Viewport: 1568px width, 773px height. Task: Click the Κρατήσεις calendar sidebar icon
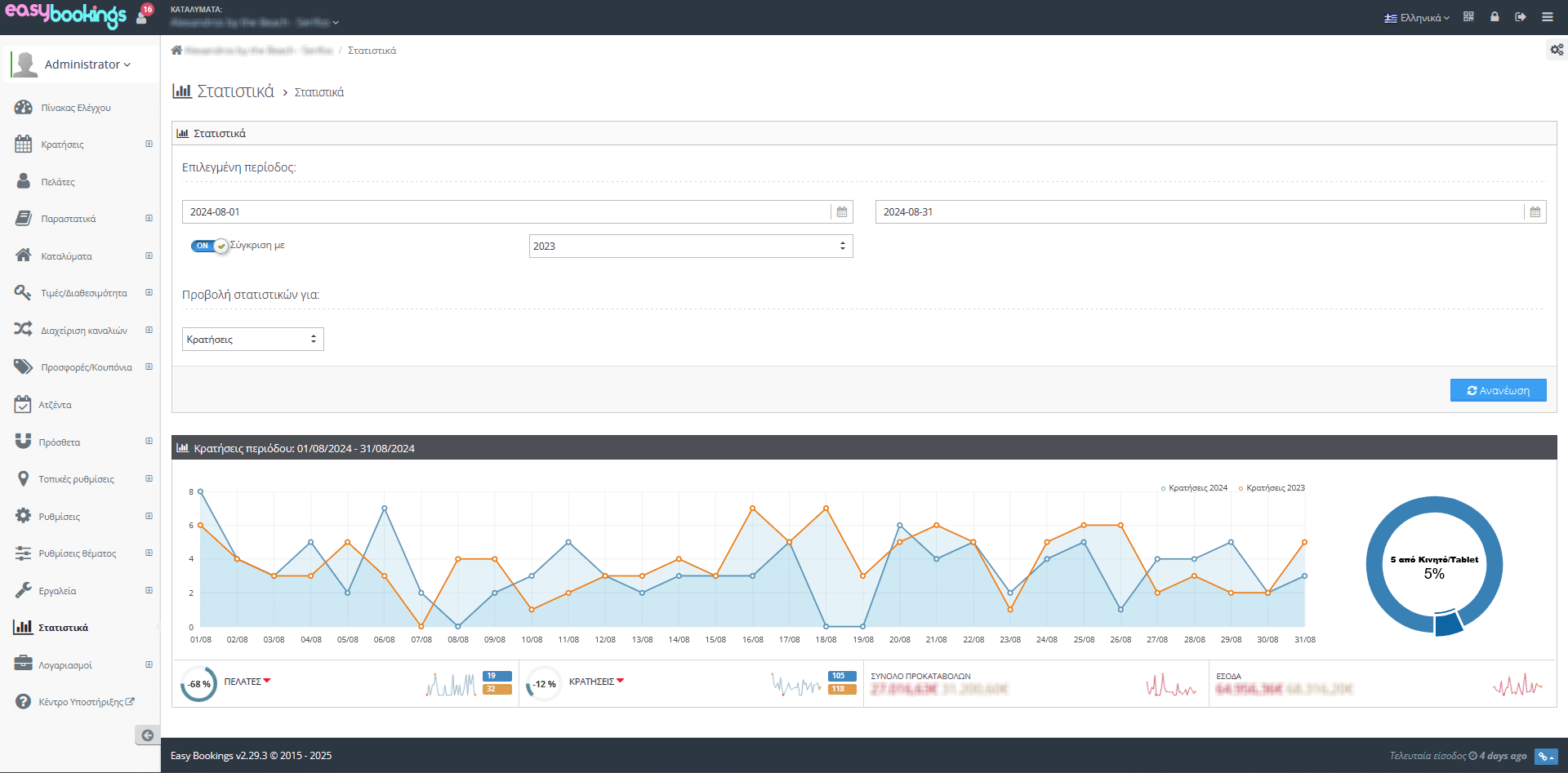(x=23, y=144)
